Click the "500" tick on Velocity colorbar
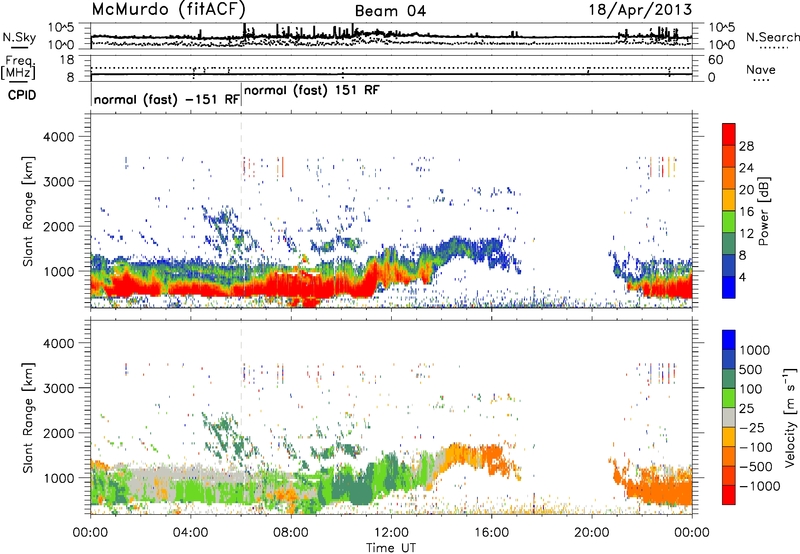Image resolution: width=800 pixels, height=554 pixels. click(x=753, y=370)
